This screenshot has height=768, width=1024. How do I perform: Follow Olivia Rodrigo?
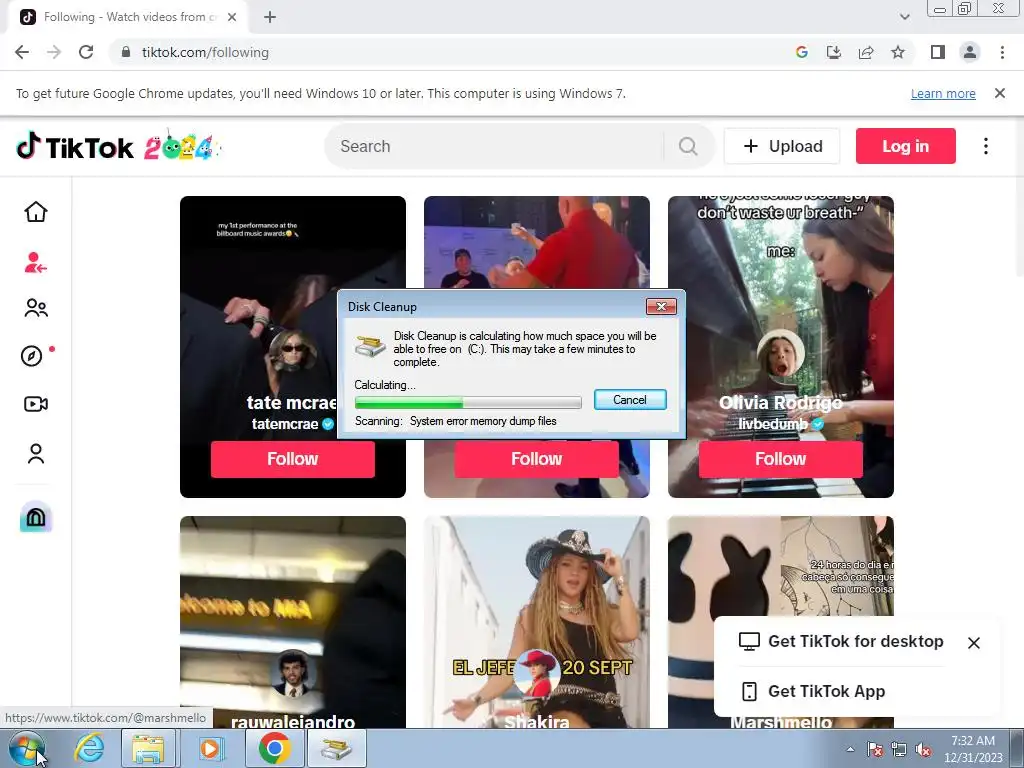[x=780, y=458]
